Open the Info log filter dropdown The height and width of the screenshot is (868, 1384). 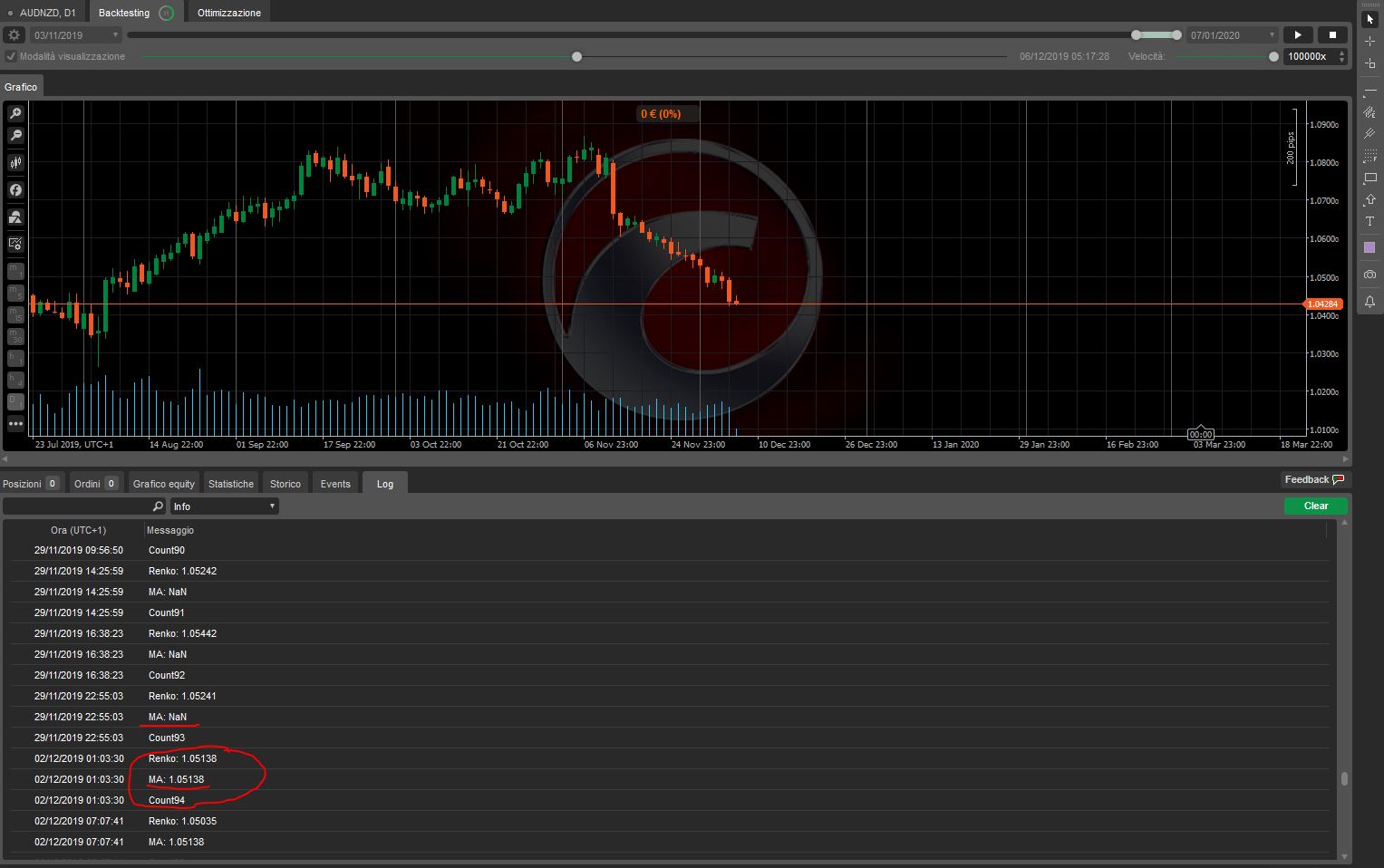225,506
